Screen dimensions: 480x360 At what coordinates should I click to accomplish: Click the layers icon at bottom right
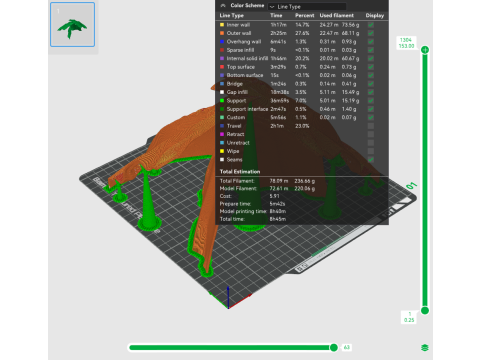point(425,348)
